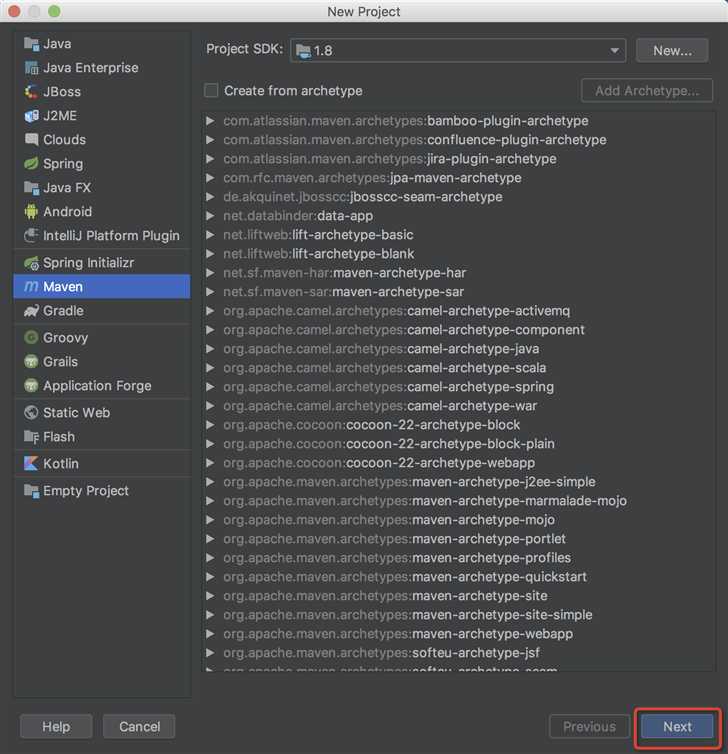
Task: Select maven-archetype-profiles row text
Action: (397, 558)
